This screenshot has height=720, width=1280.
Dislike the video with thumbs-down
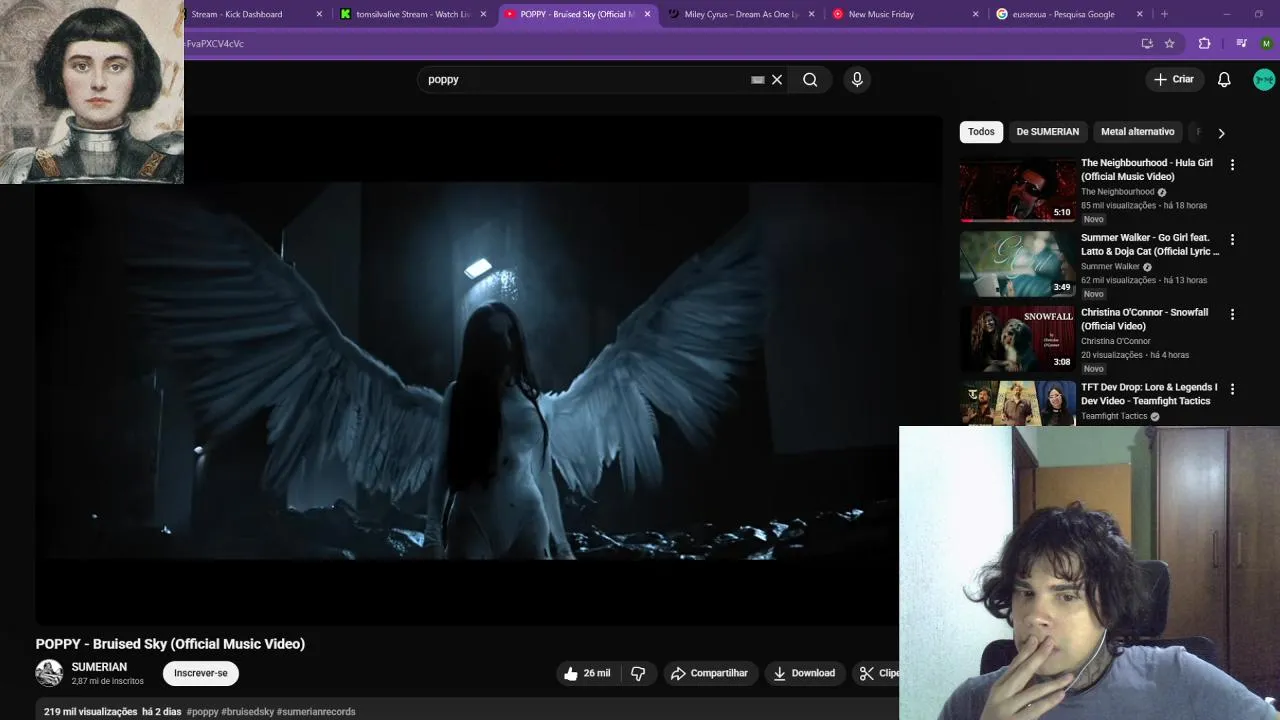tap(638, 673)
